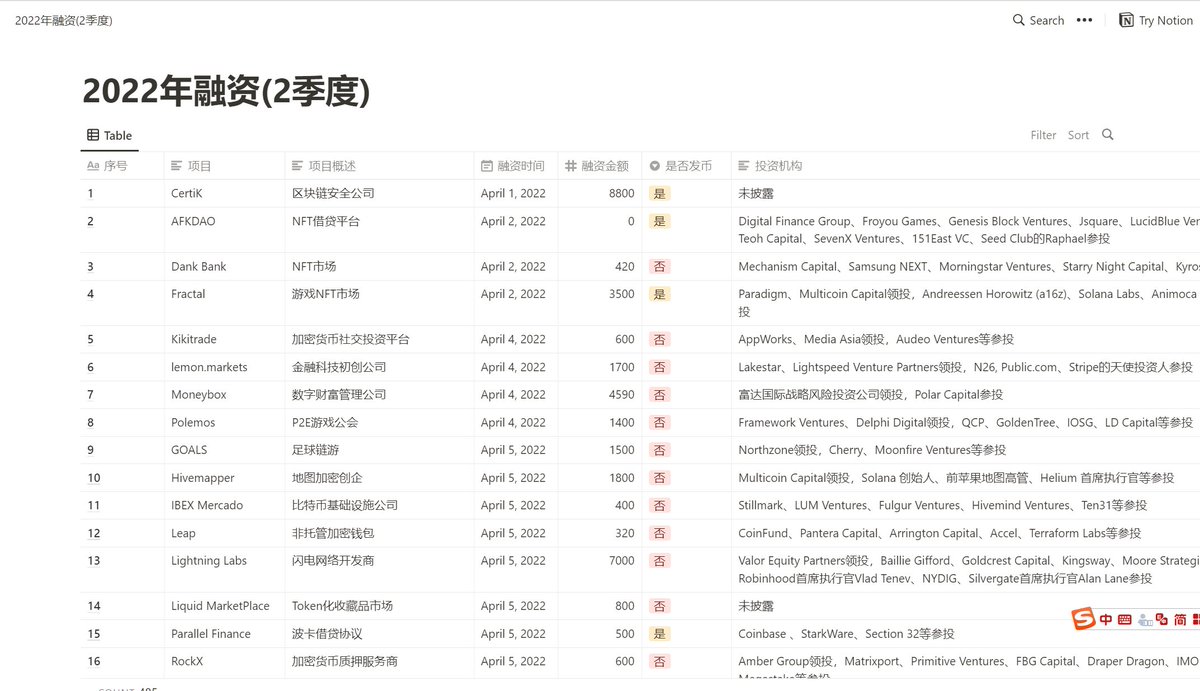Open the Lightning Labs project cell
Image resolution: width=1200 pixels, height=691 pixels.
224,569
